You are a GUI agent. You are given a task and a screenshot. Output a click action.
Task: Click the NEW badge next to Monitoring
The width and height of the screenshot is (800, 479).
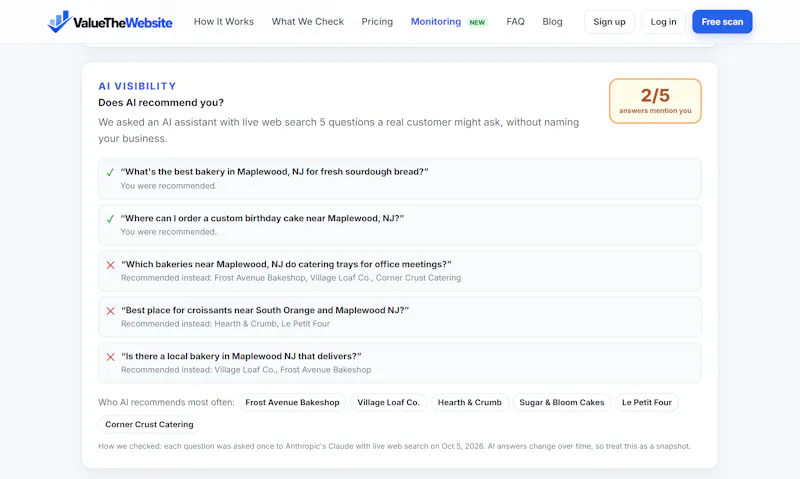(x=477, y=22)
